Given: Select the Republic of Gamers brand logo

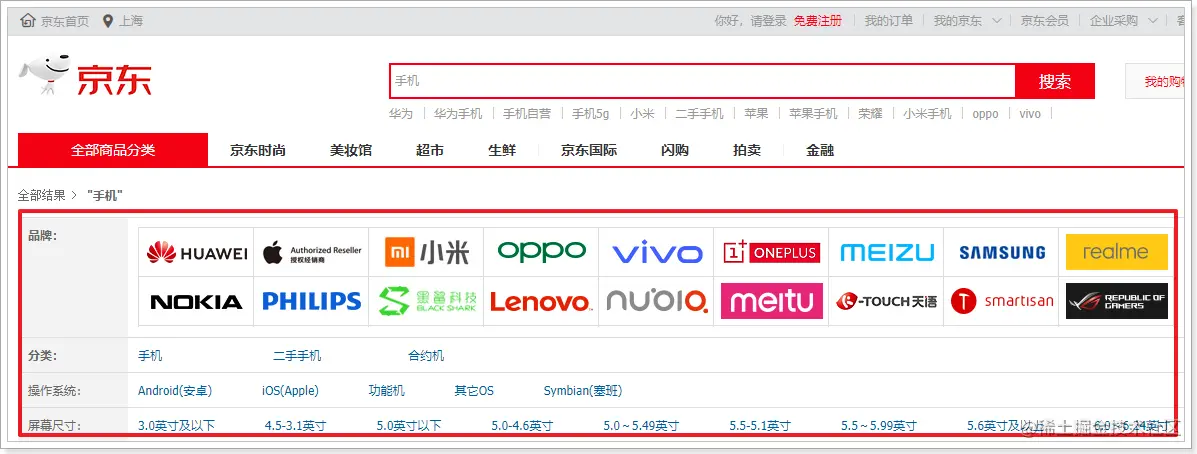Looking at the screenshot, I should pos(1116,301).
